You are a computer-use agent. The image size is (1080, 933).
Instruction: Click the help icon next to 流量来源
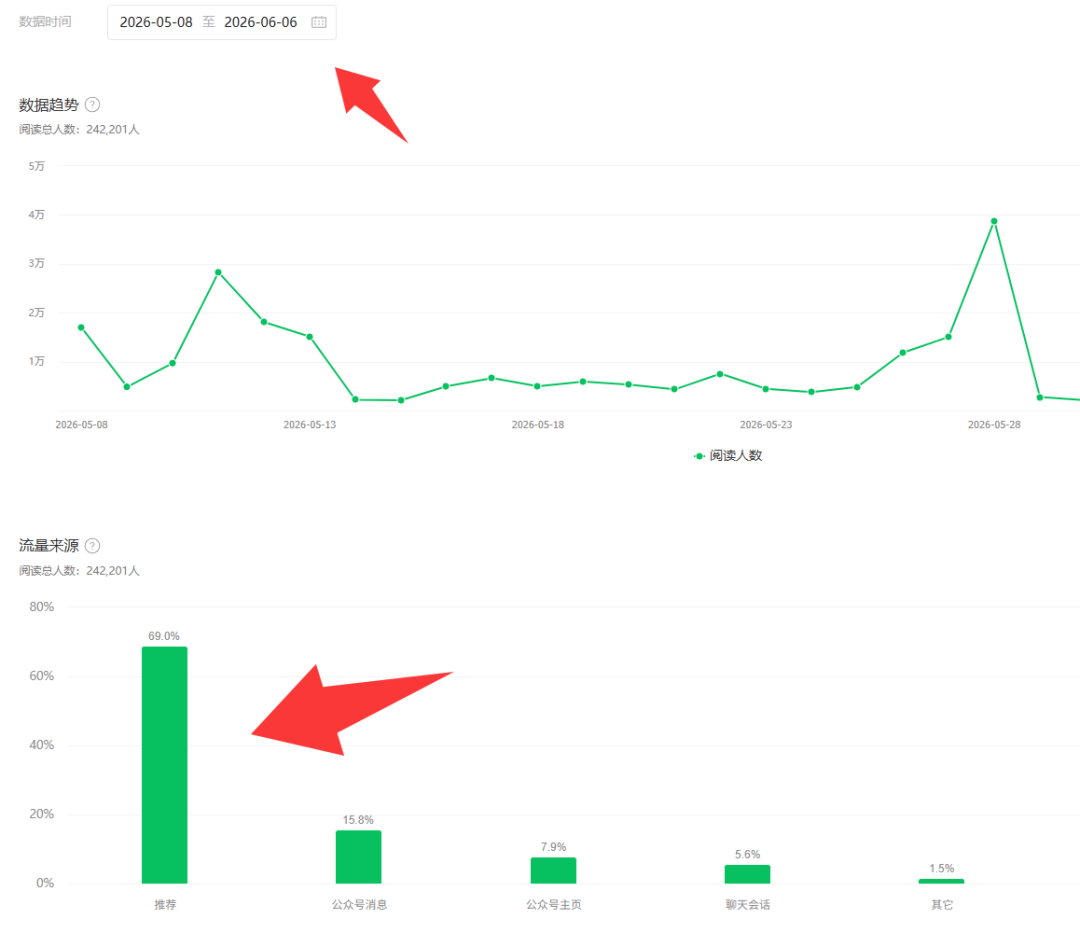pos(92,546)
